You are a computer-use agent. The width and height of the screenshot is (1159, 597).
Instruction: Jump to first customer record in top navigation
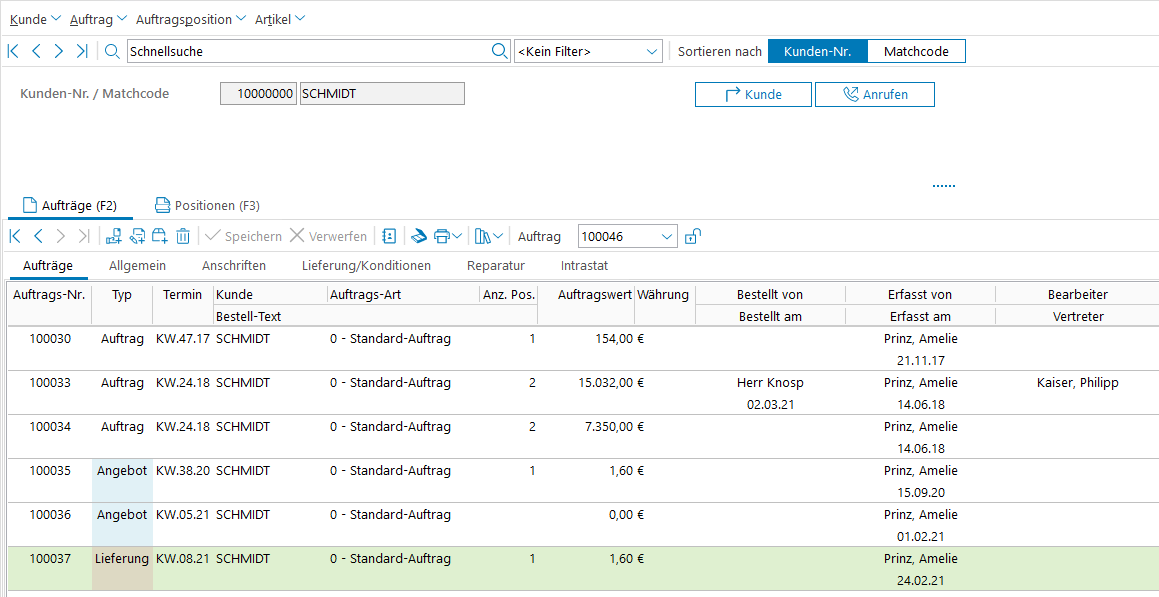click(x=13, y=51)
